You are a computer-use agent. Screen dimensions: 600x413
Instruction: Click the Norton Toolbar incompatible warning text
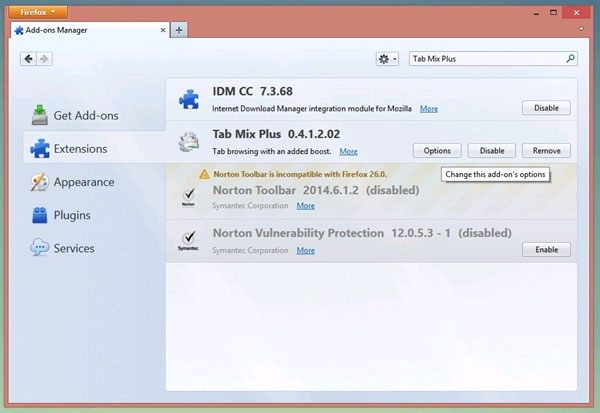(300, 174)
